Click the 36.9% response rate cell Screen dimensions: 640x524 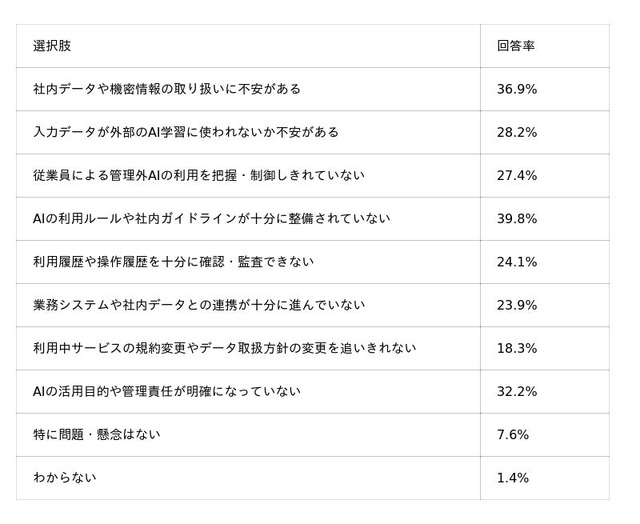(516, 89)
